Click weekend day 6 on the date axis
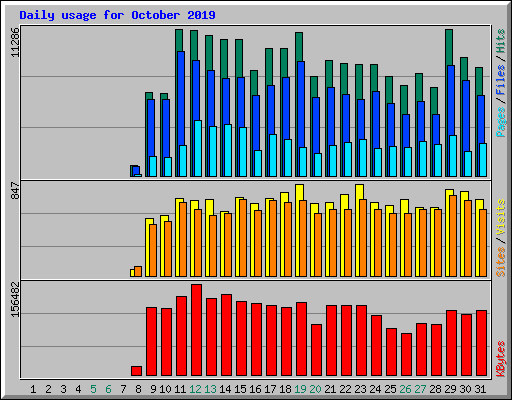This screenshot has width=512, height=400. tap(108, 389)
